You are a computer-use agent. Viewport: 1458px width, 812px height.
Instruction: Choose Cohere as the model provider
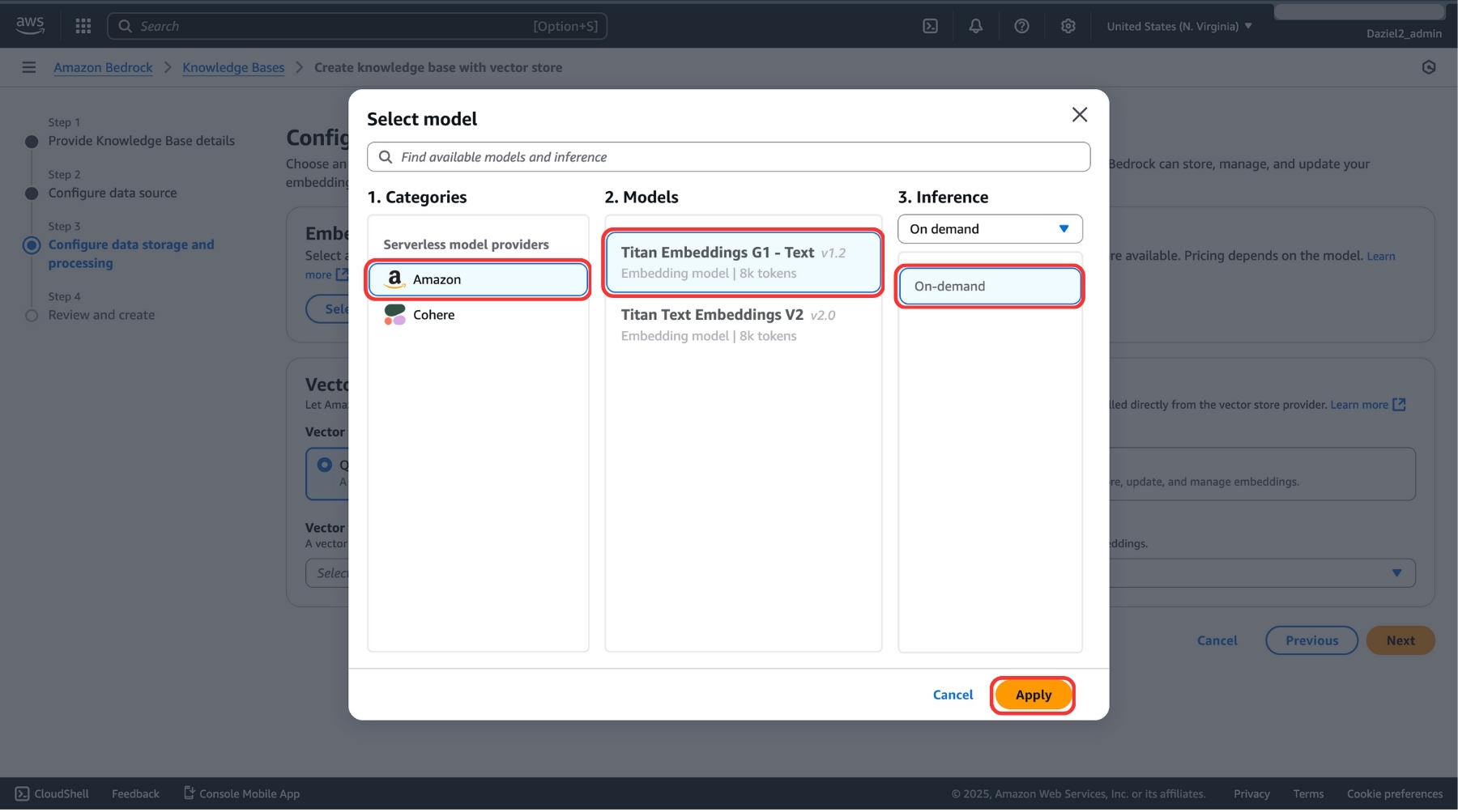pyautogui.click(x=433, y=315)
